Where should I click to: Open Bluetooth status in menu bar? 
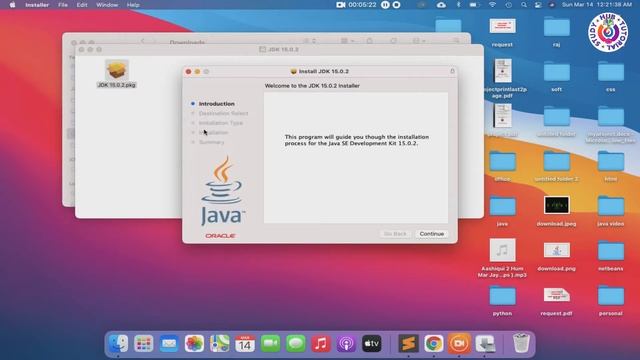(458, 5)
